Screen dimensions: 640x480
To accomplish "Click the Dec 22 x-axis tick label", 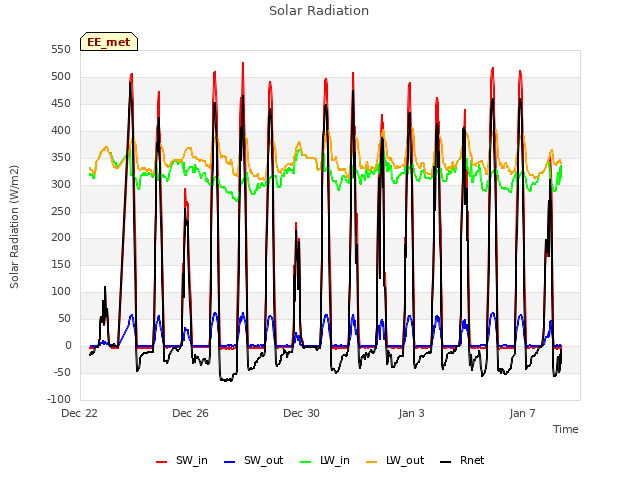I will (x=80, y=413).
